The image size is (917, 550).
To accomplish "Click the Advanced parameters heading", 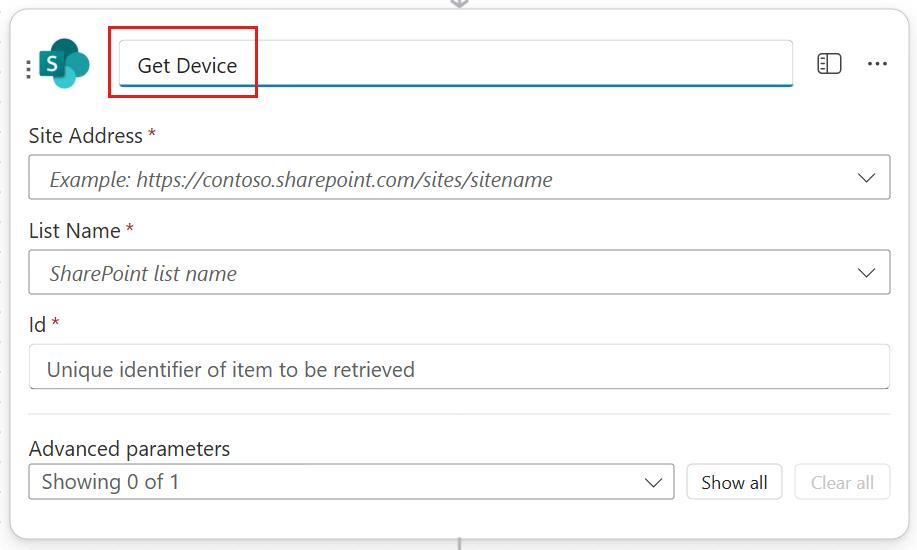I will pos(129,448).
